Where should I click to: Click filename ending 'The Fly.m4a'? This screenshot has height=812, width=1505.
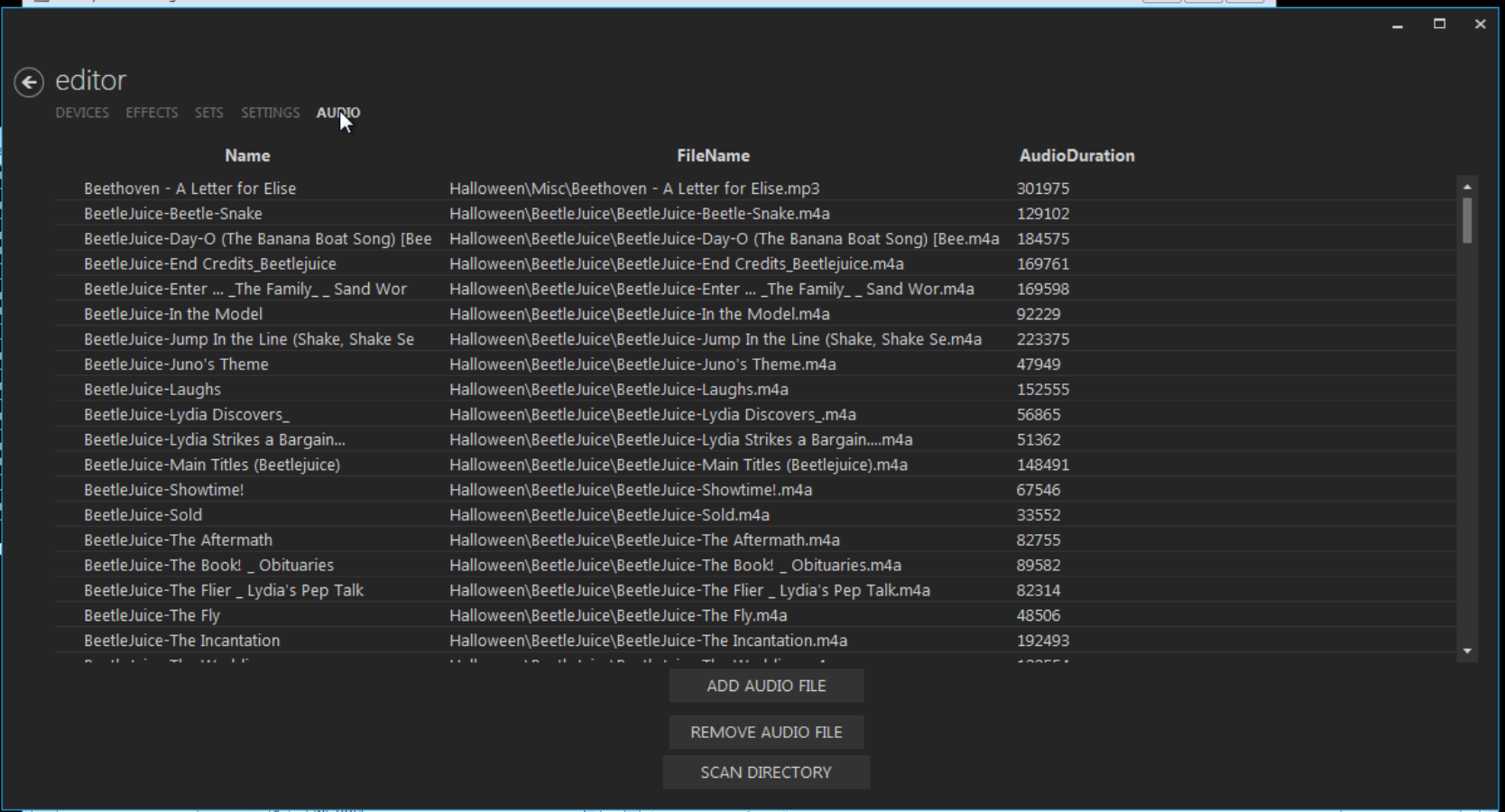coord(618,616)
